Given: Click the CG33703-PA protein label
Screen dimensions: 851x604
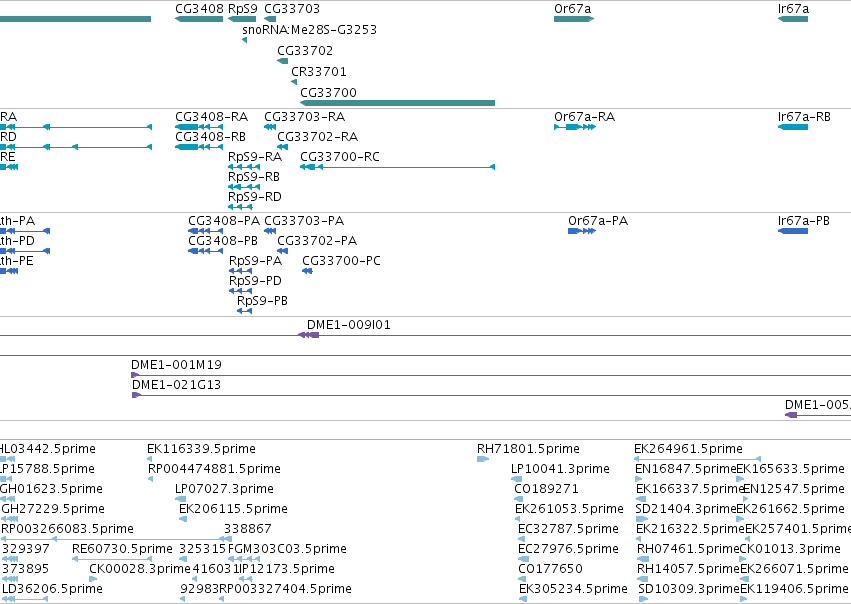Looking at the screenshot, I should [304, 221].
